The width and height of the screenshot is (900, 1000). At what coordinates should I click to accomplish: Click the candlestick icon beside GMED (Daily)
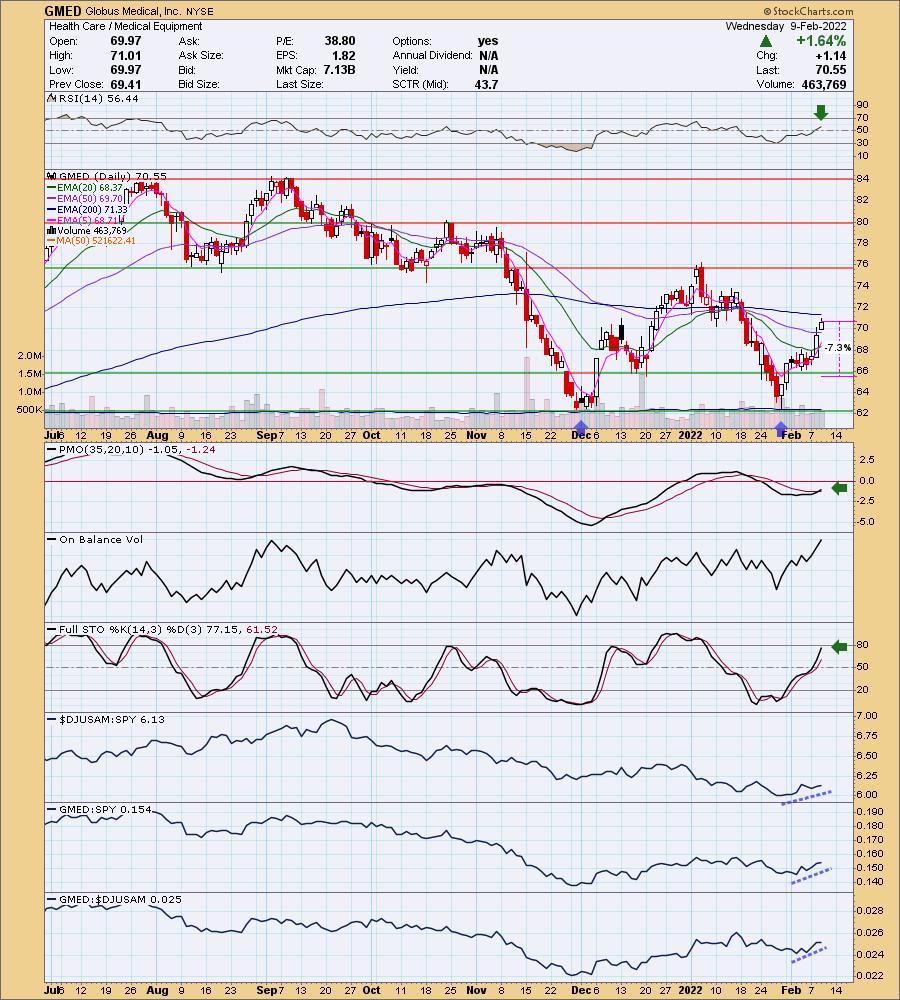[x=51, y=177]
